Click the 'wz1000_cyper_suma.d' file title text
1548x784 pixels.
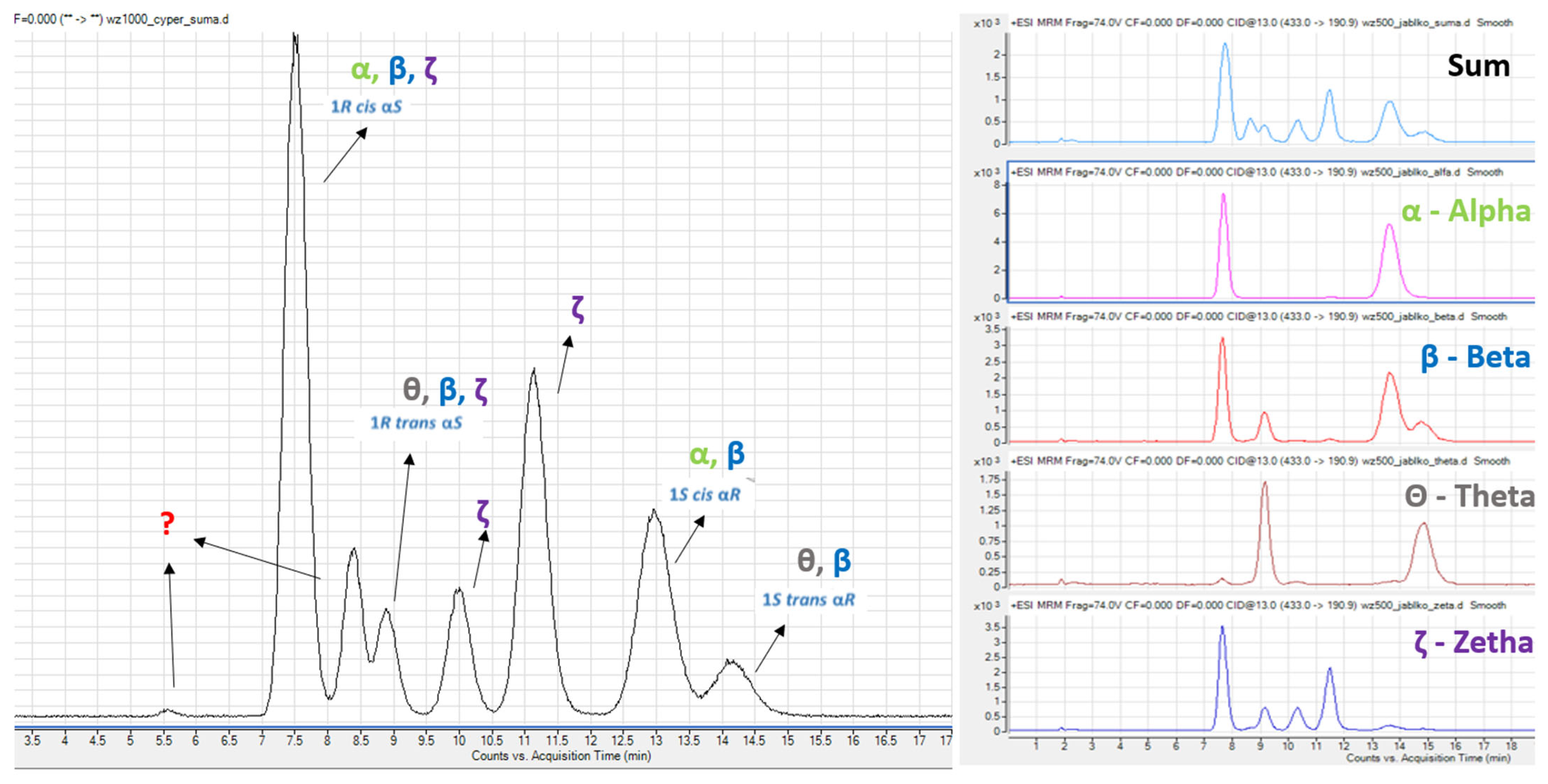tap(167, 19)
